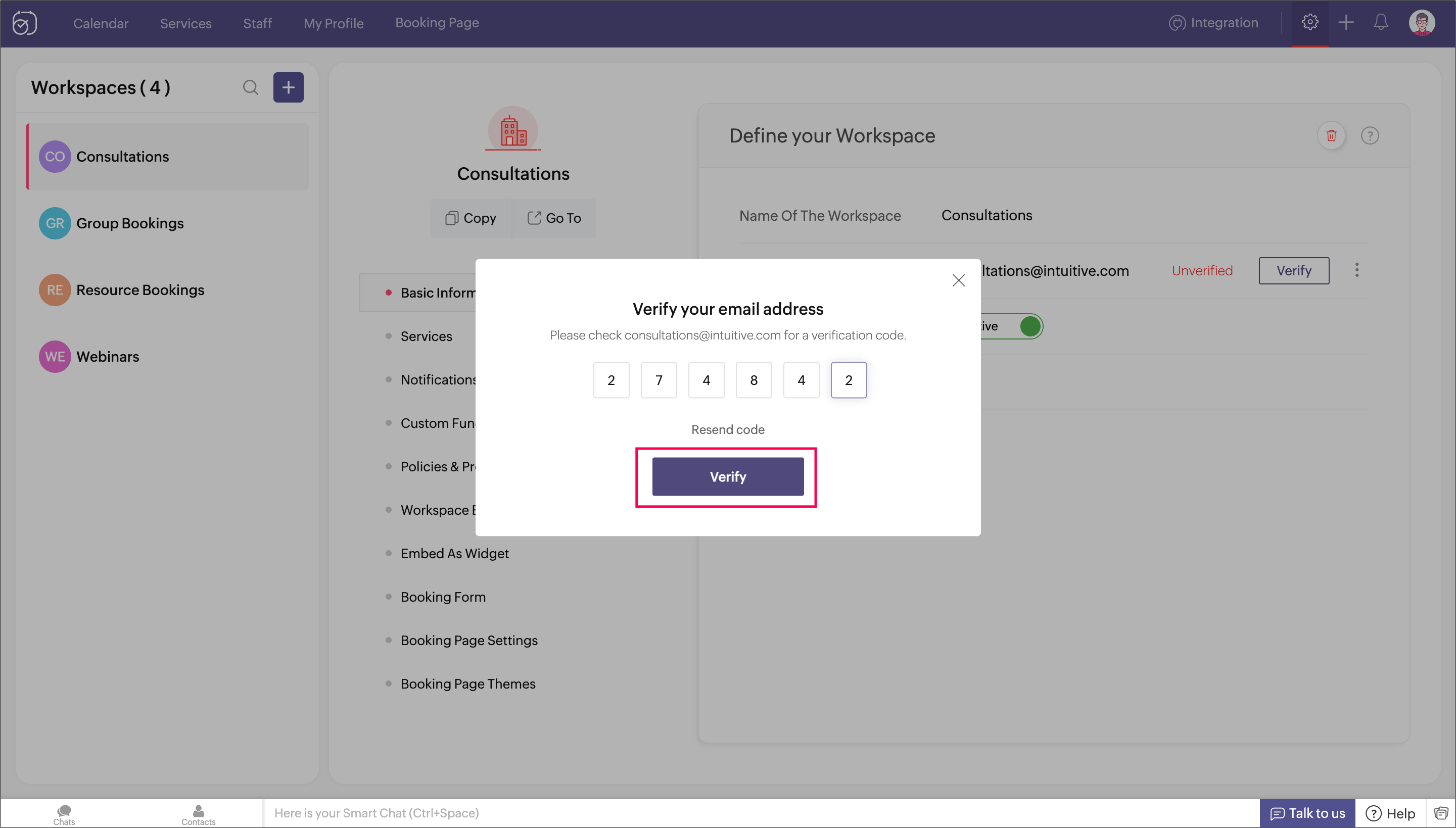Click the Zoho Bookings logo icon
Viewport: 1456px width, 828px height.
click(x=24, y=23)
